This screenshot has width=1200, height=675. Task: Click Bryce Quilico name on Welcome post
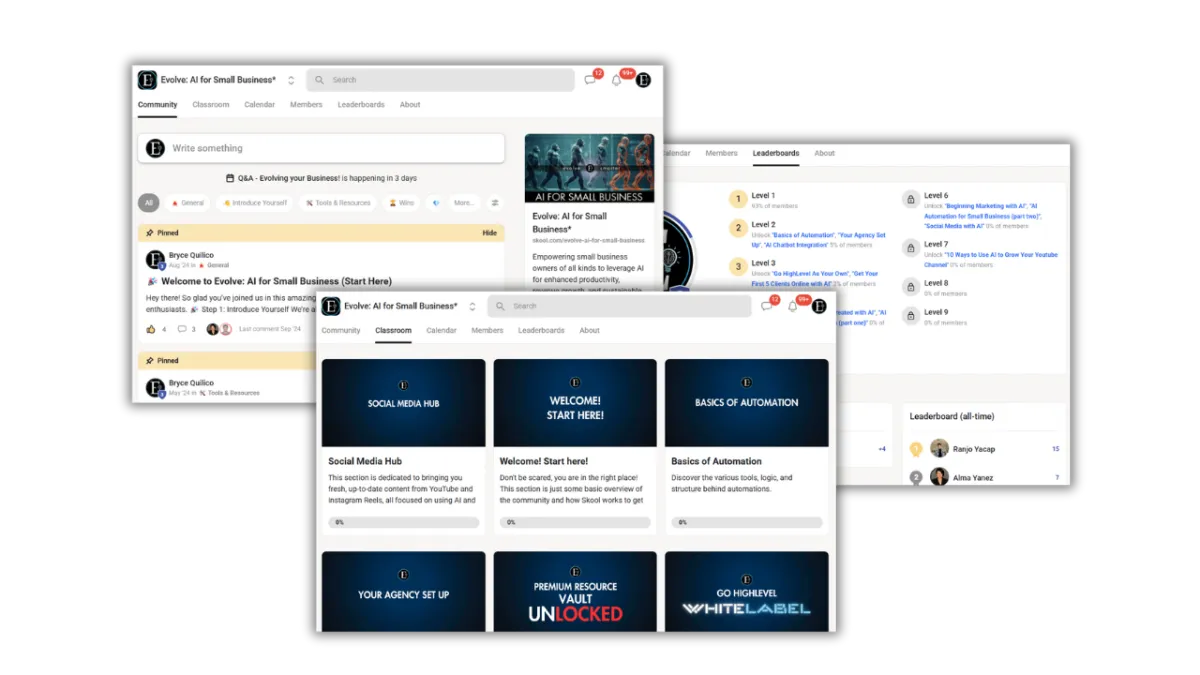191,256
